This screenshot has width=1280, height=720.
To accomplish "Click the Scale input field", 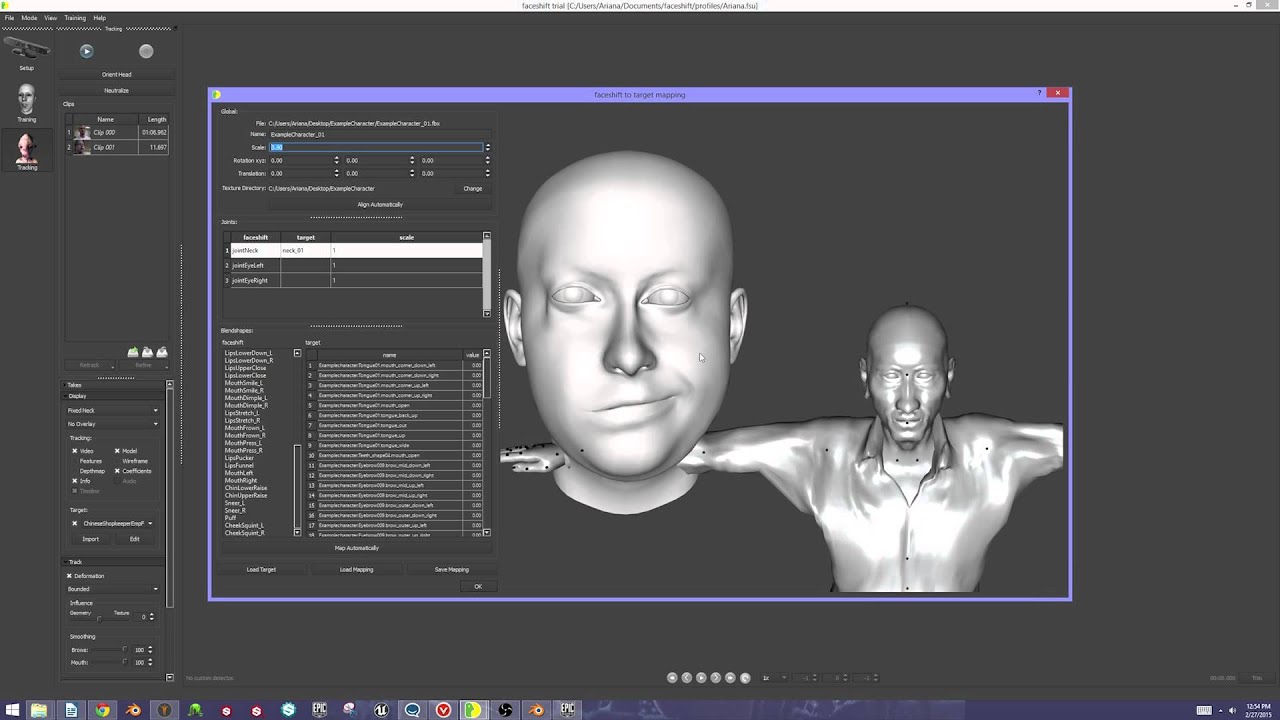I will pyautogui.click(x=376, y=147).
